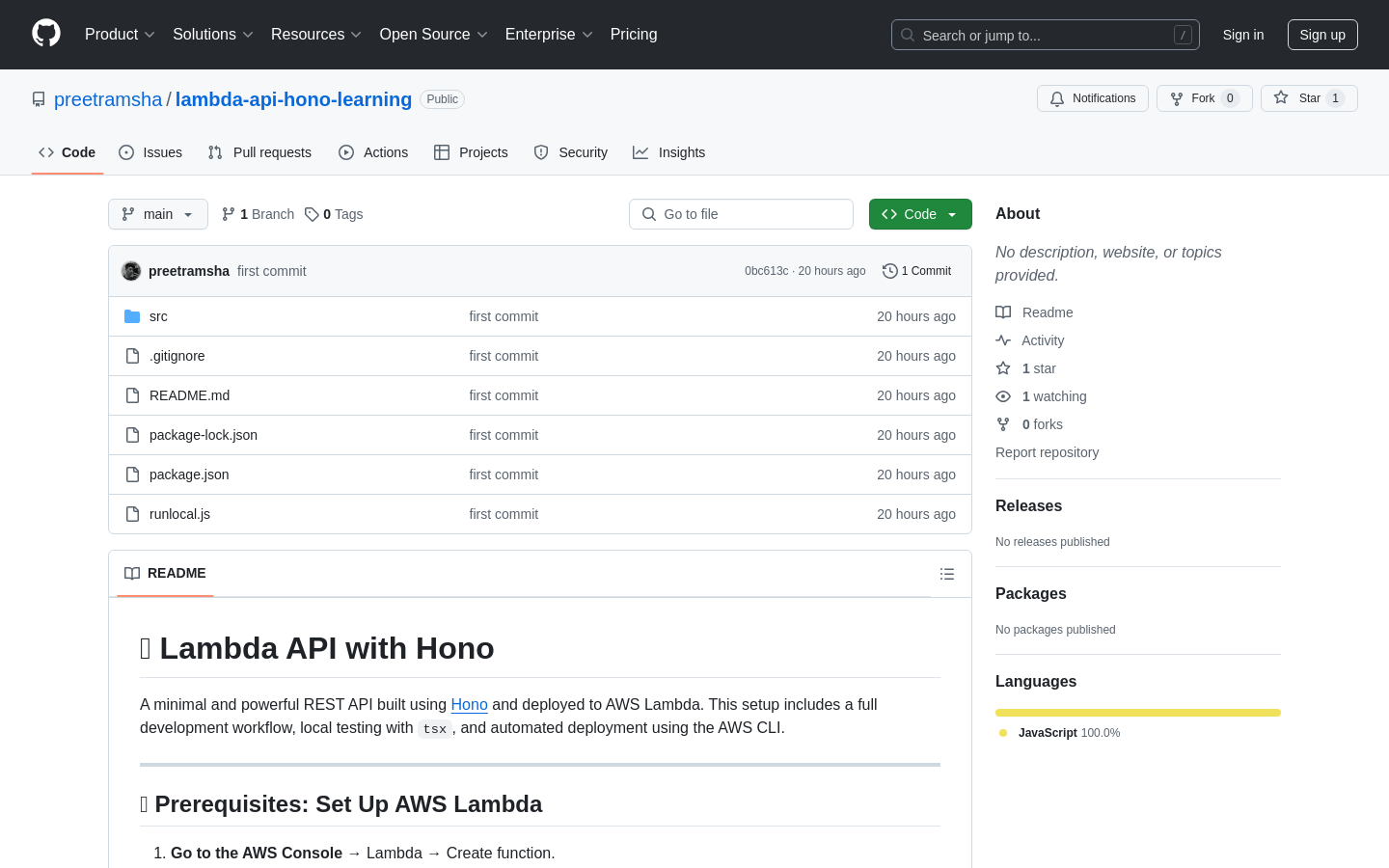Open lambda-api-hono-learning repository link
Image resolution: width=1389 pixels, height=868 pixels.
point(293,99)
